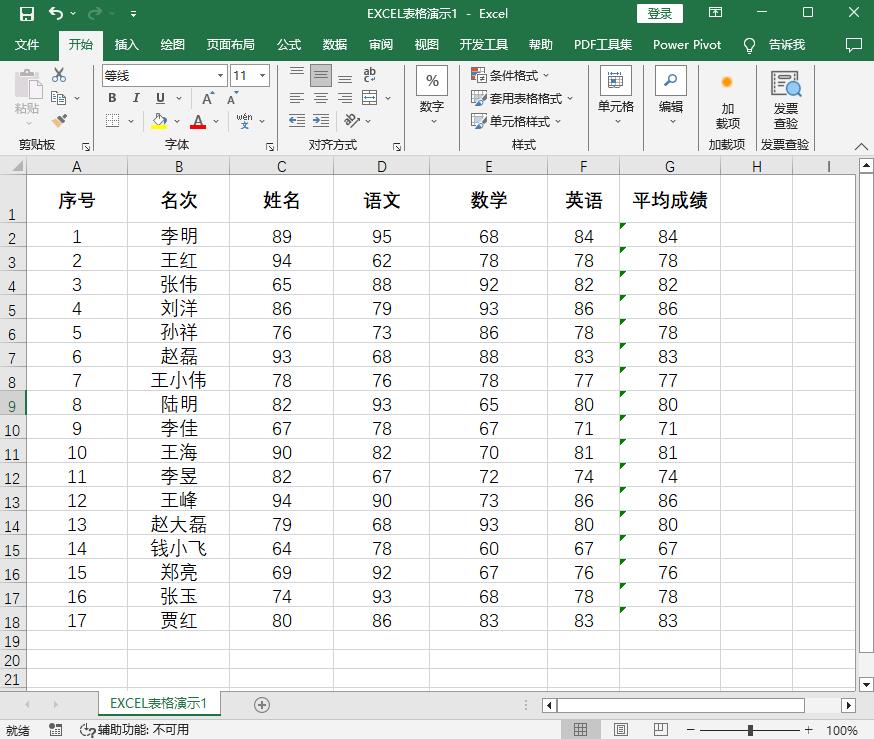Click the horizontal scrollbar right arrow

848,706
